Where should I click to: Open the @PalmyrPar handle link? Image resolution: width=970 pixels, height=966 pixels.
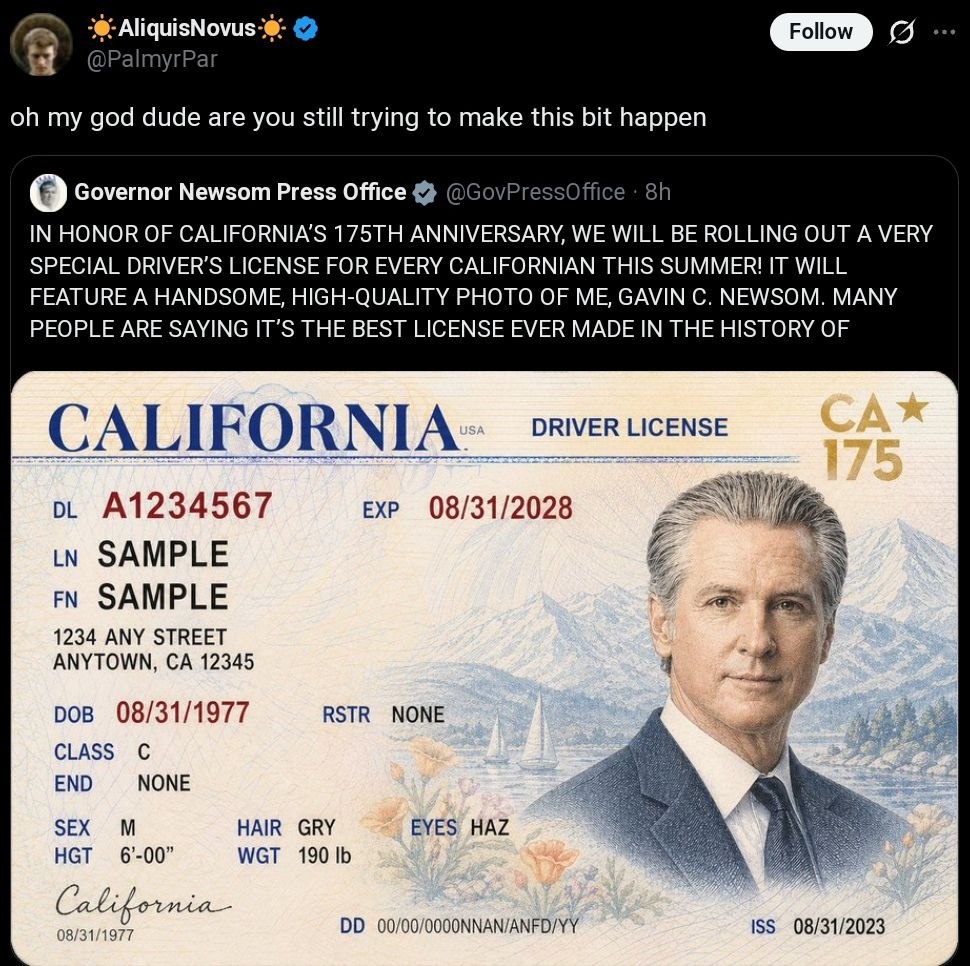pos(152,59)
